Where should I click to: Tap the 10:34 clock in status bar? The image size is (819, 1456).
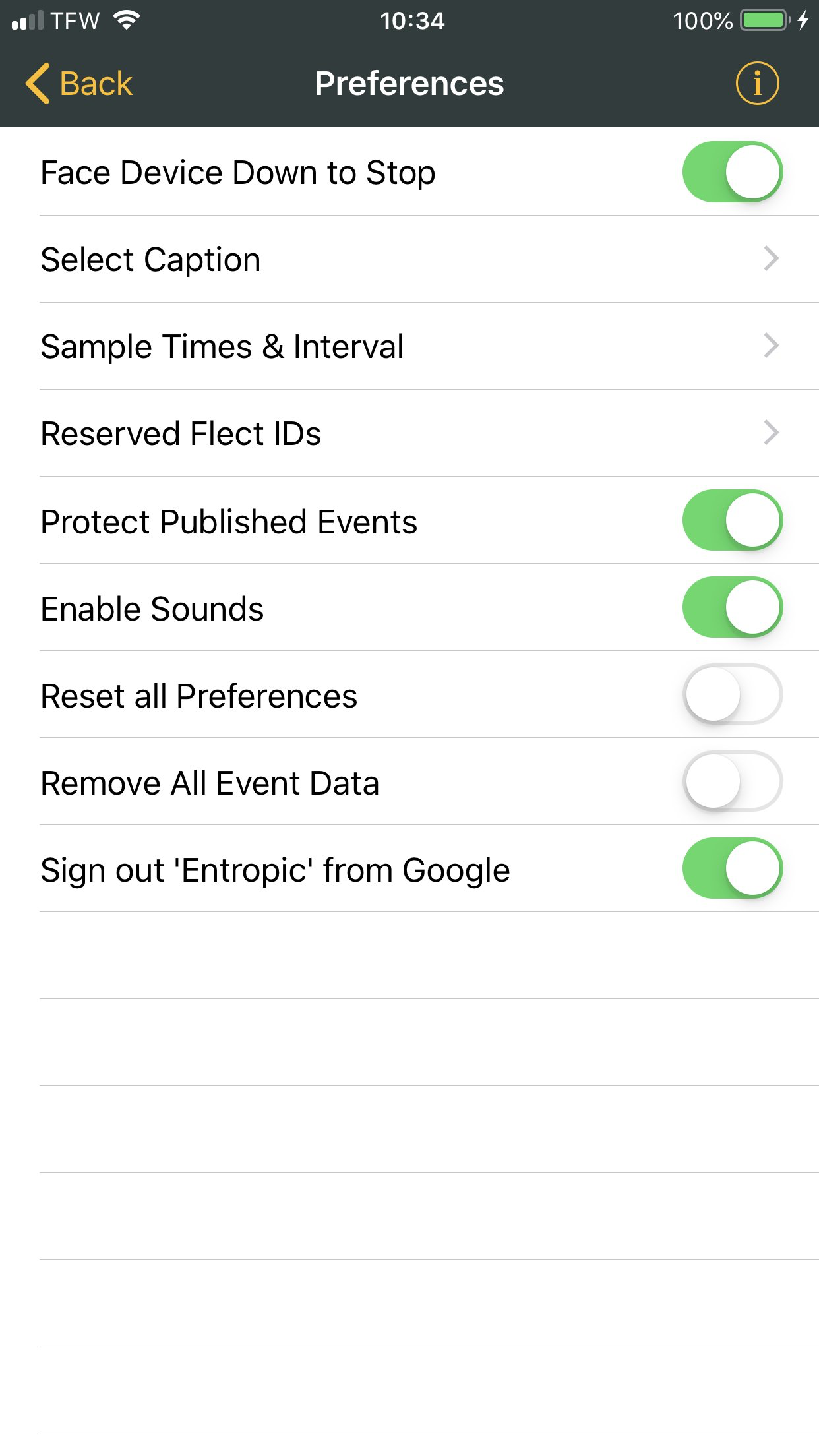pos(412,20)
